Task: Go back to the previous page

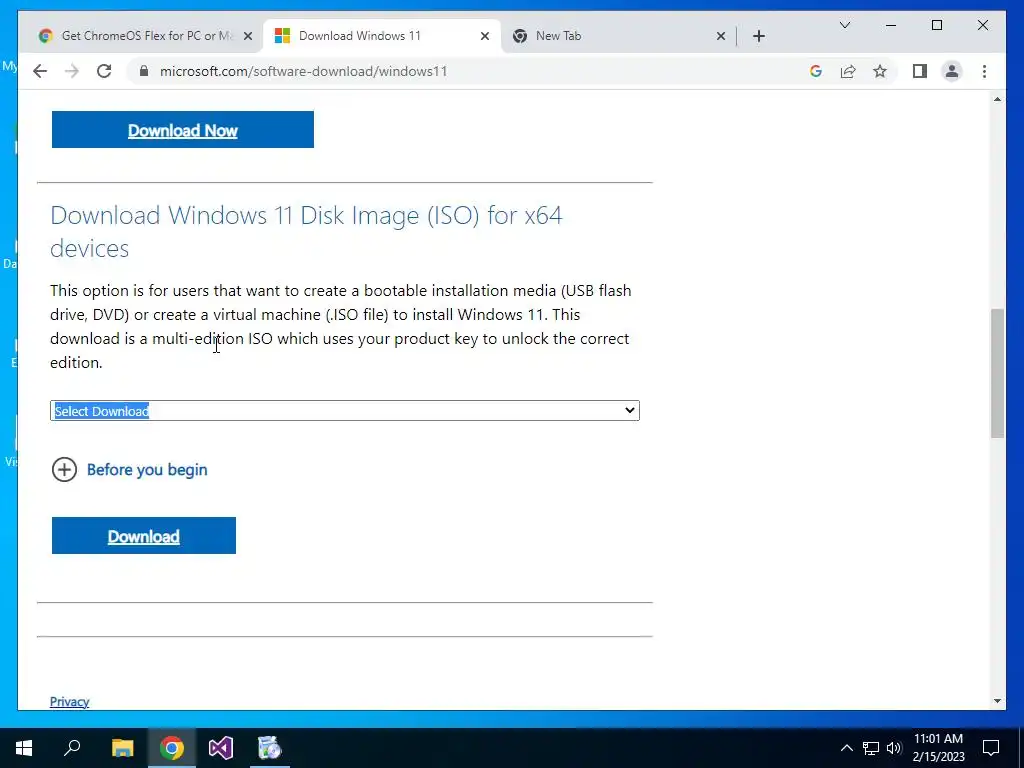Action: click(40, 71)
